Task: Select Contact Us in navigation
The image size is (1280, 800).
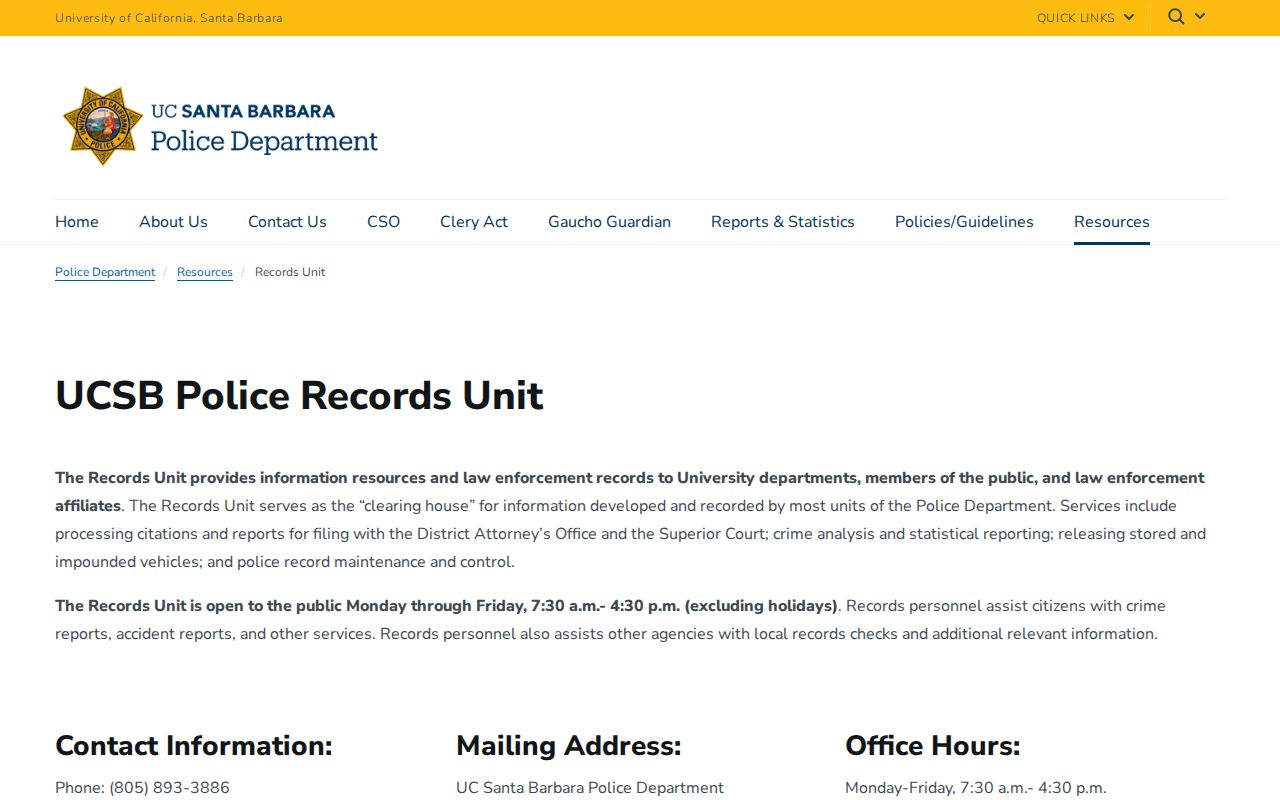Action: point(287,222)
